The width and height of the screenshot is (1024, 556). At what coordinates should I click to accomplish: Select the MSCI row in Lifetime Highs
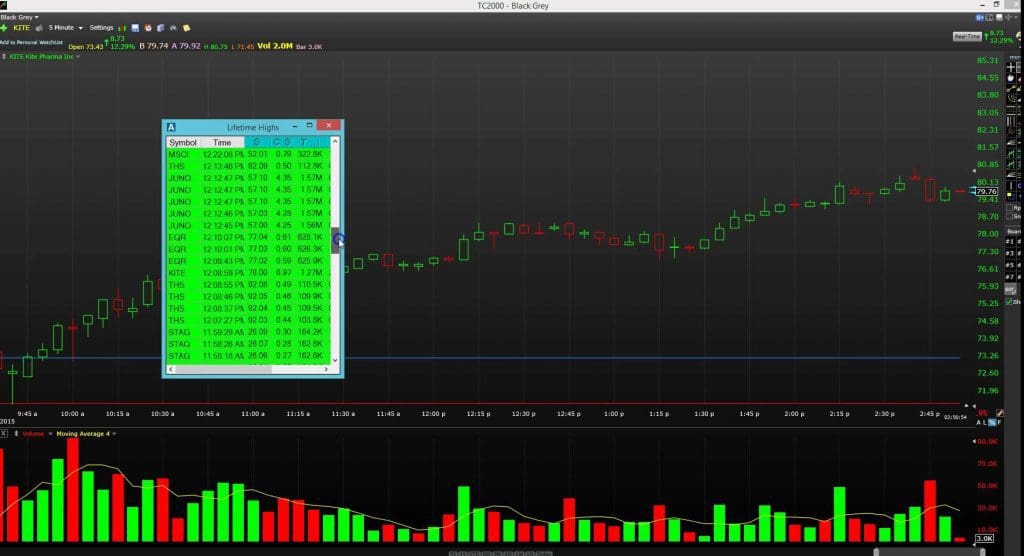pos(248,154)
